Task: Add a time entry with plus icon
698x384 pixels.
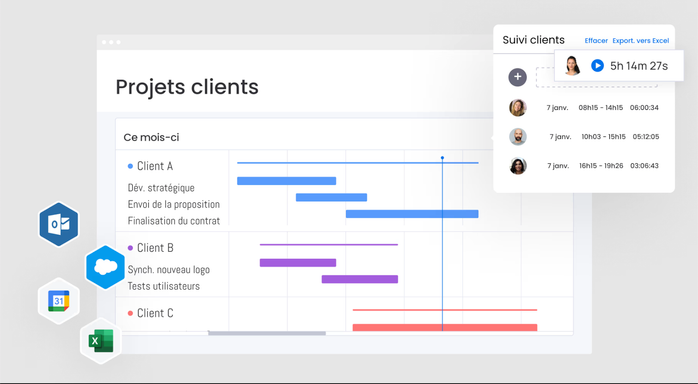Action: (x=517, y=77)
